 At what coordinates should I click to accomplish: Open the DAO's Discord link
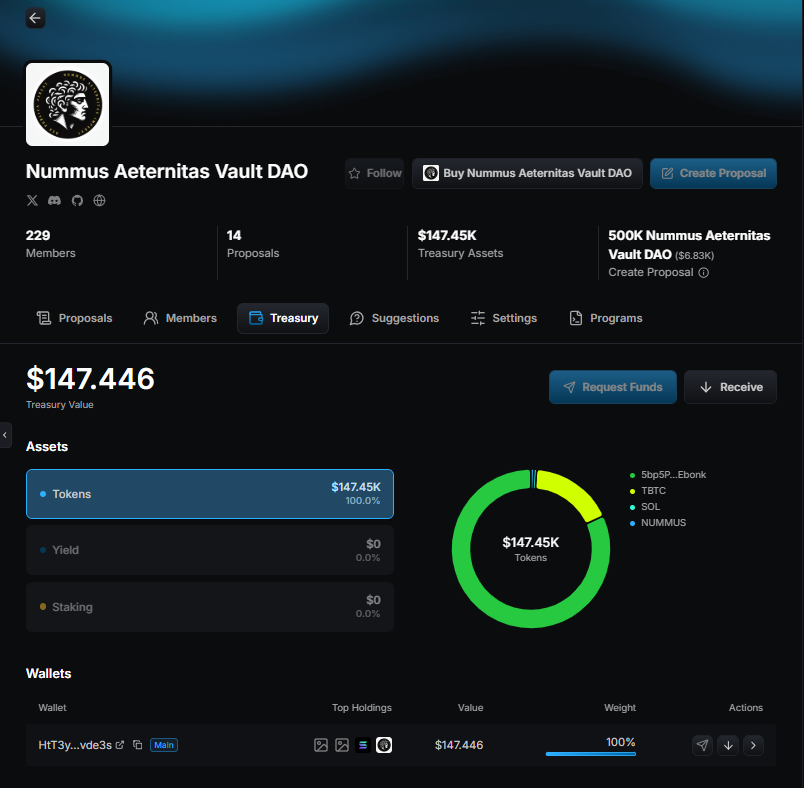54,200
